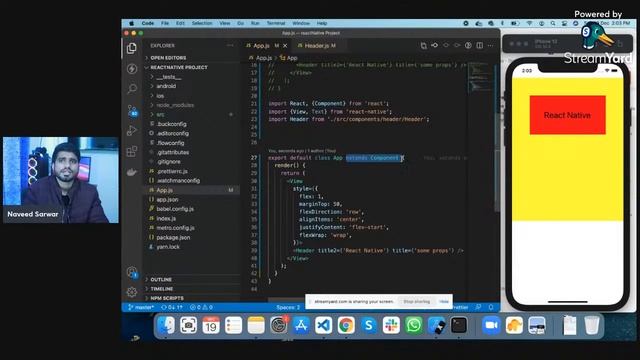Viewport: 640px width, 360px height.
Task: Open yarn.lock in the explorer
Action: 168,247
